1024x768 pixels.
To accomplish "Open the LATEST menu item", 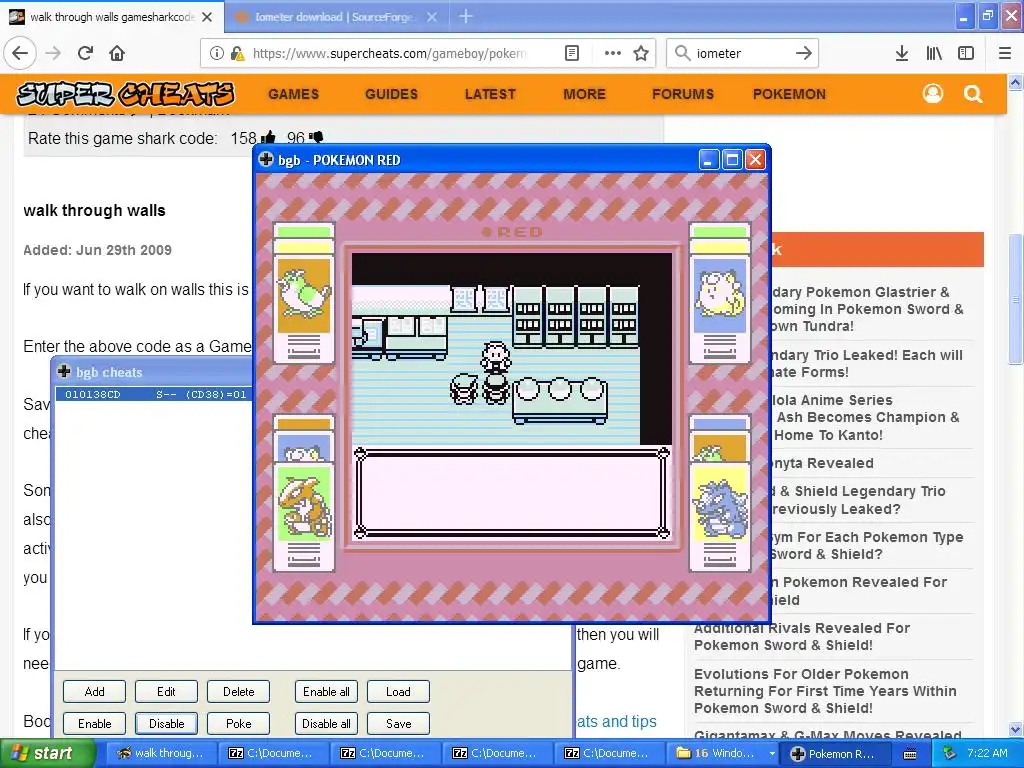I will [x=490, y=94].
